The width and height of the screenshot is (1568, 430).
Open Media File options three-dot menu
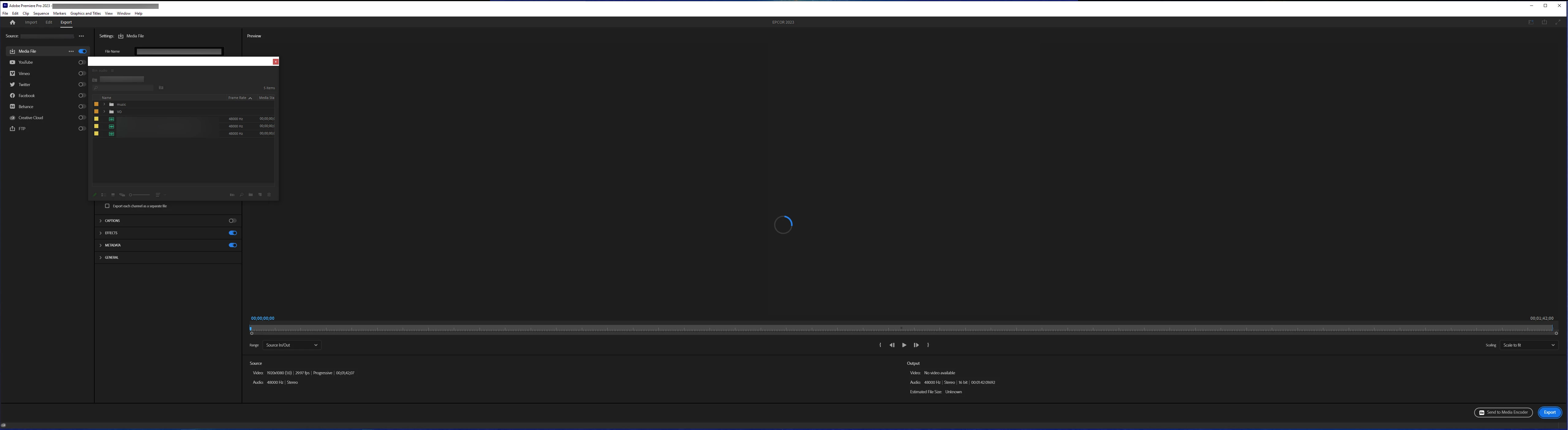click(x=71, y=51)
